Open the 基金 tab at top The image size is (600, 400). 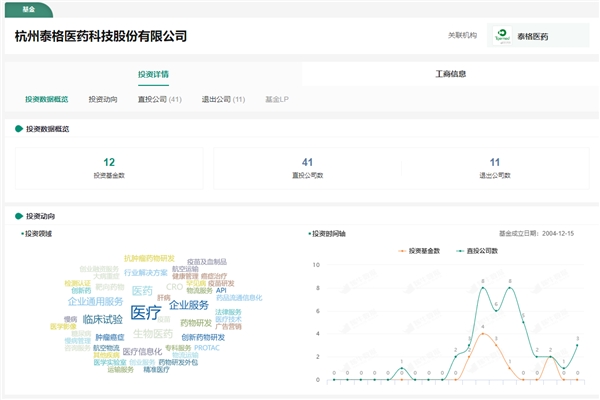[29, 10]
